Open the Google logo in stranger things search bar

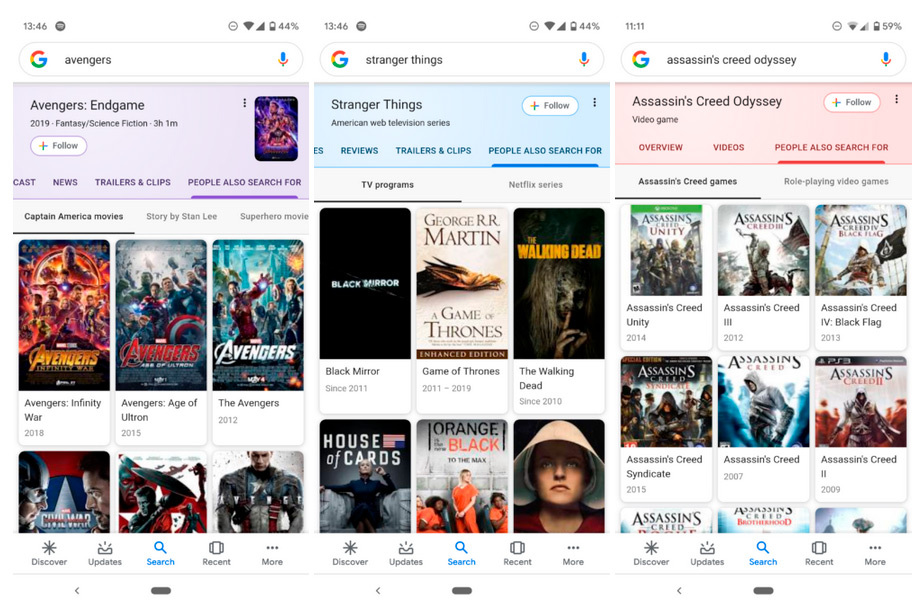coord(340,59)
